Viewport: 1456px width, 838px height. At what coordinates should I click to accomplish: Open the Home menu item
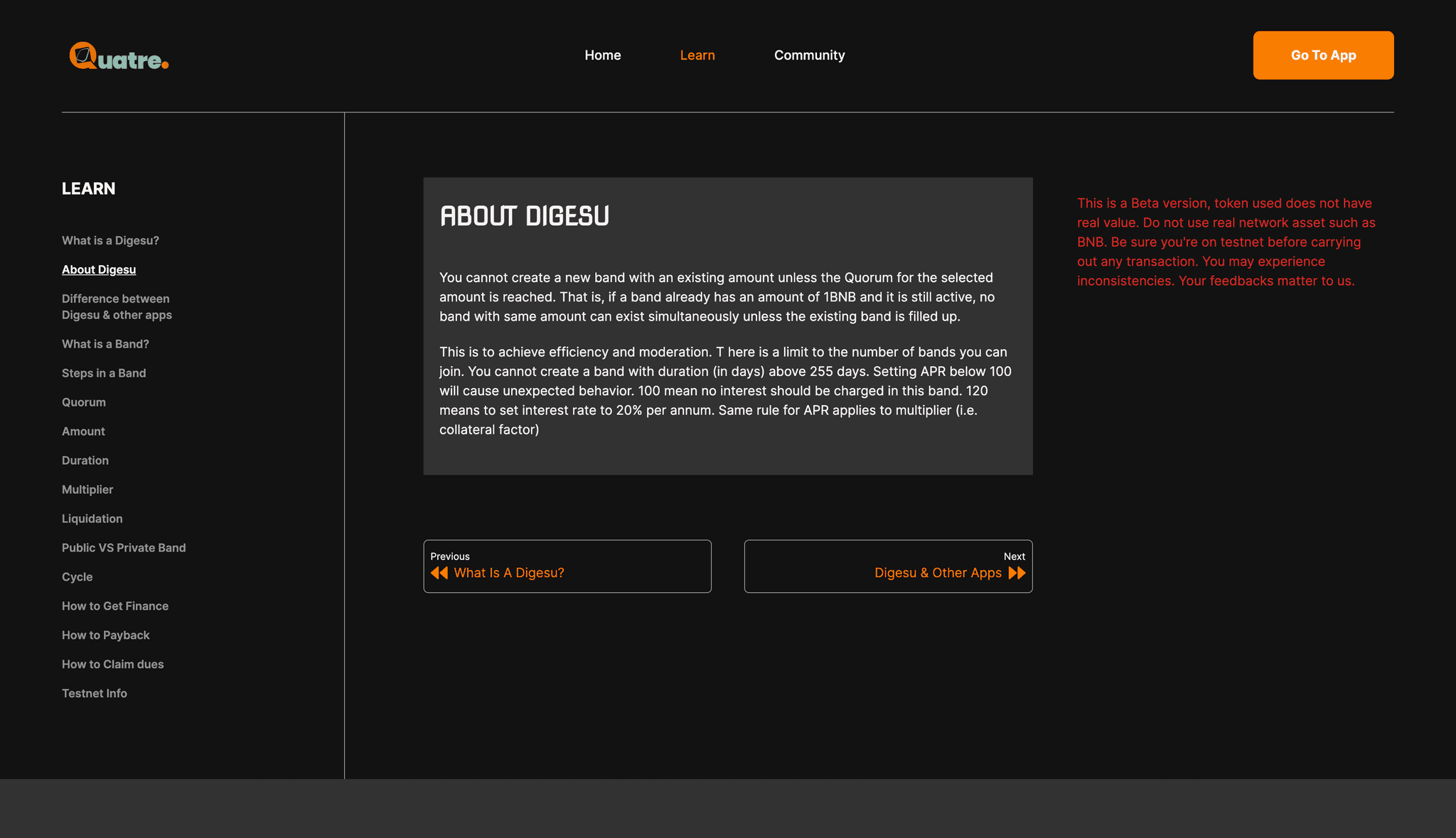[602, 55]
